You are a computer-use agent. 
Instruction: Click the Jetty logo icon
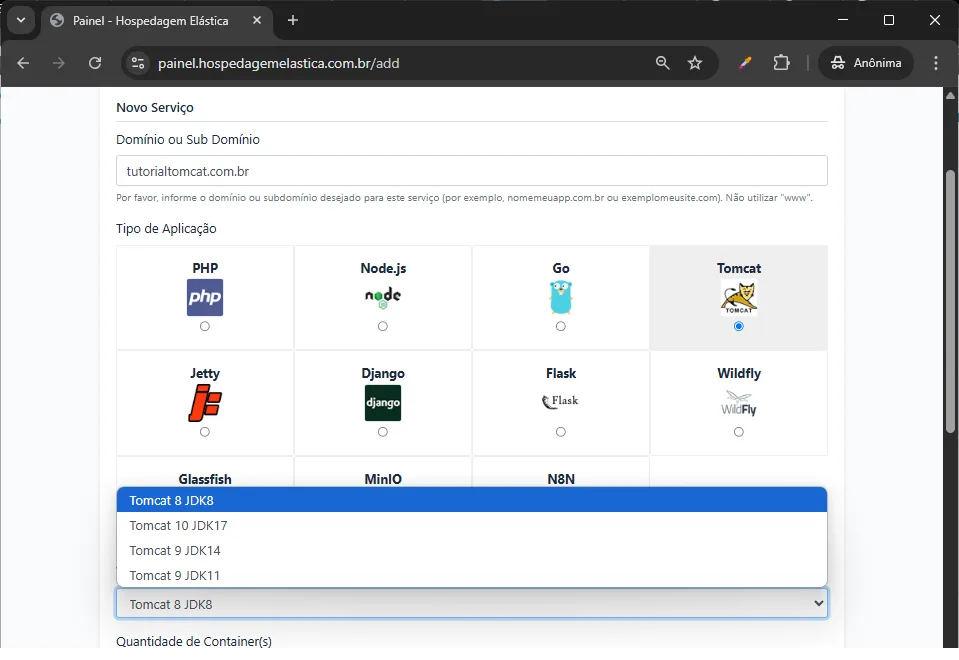point(205,403)
